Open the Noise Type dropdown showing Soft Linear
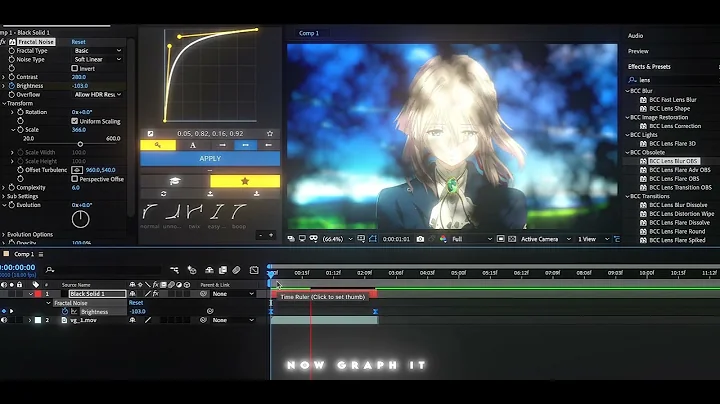This screenshot has width=720, height=404. coord(97,59)
